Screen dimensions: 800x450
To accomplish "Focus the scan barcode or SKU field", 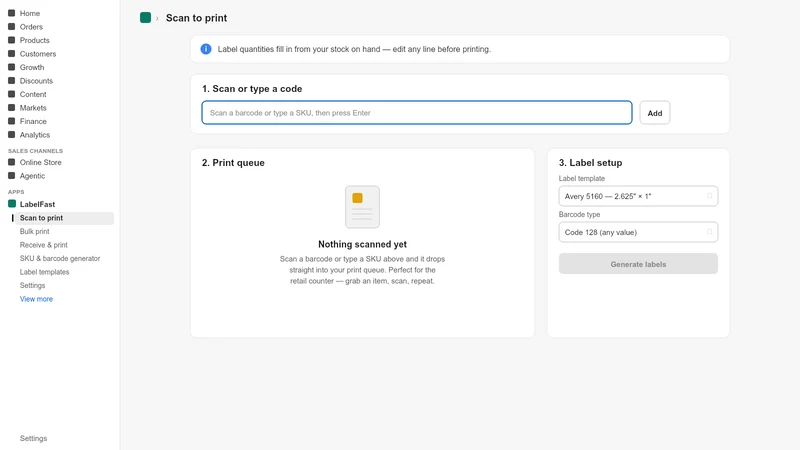I will click(x=417, y=113).
